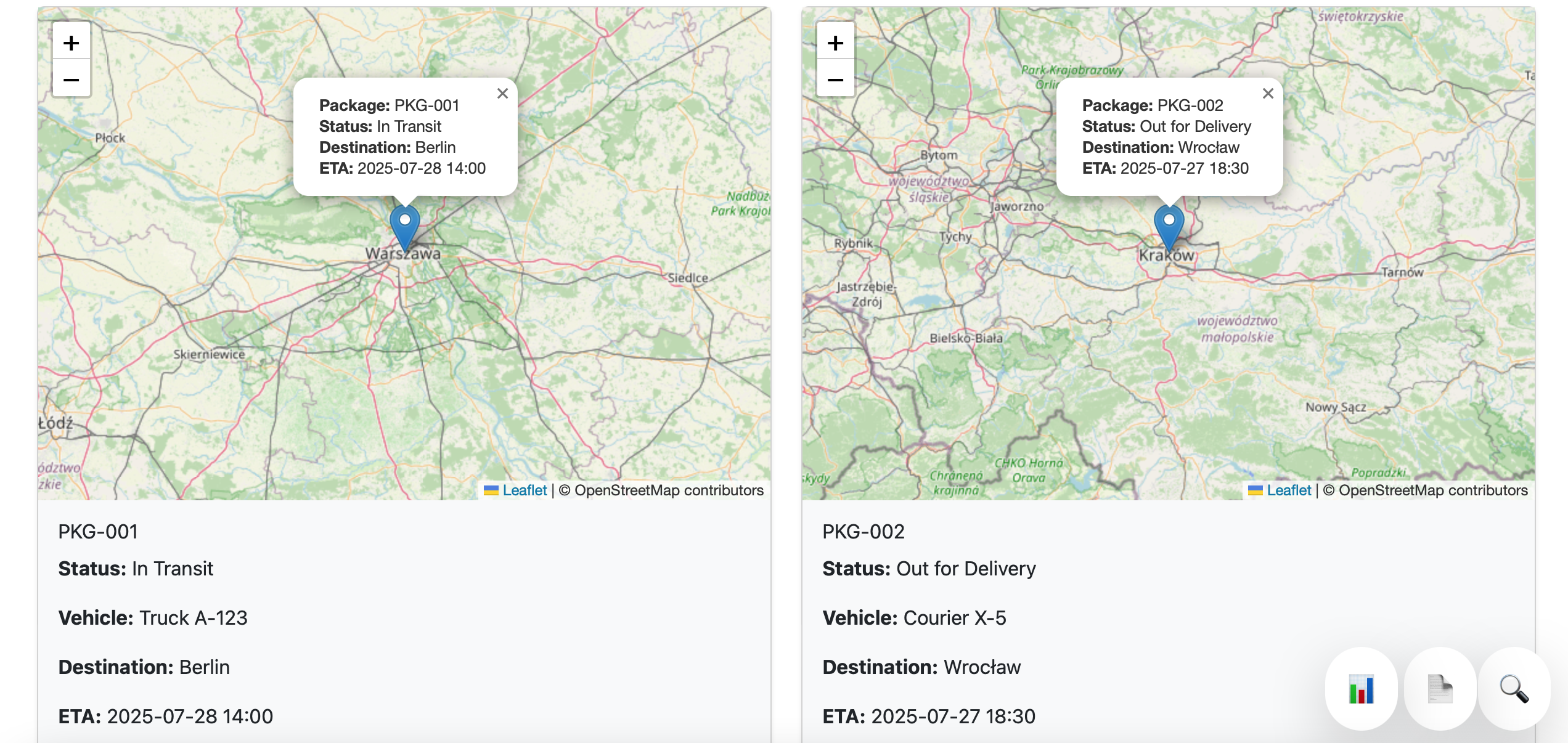
Task: Click the PKG-002 package card title
Action: click(x=863, y=532)
